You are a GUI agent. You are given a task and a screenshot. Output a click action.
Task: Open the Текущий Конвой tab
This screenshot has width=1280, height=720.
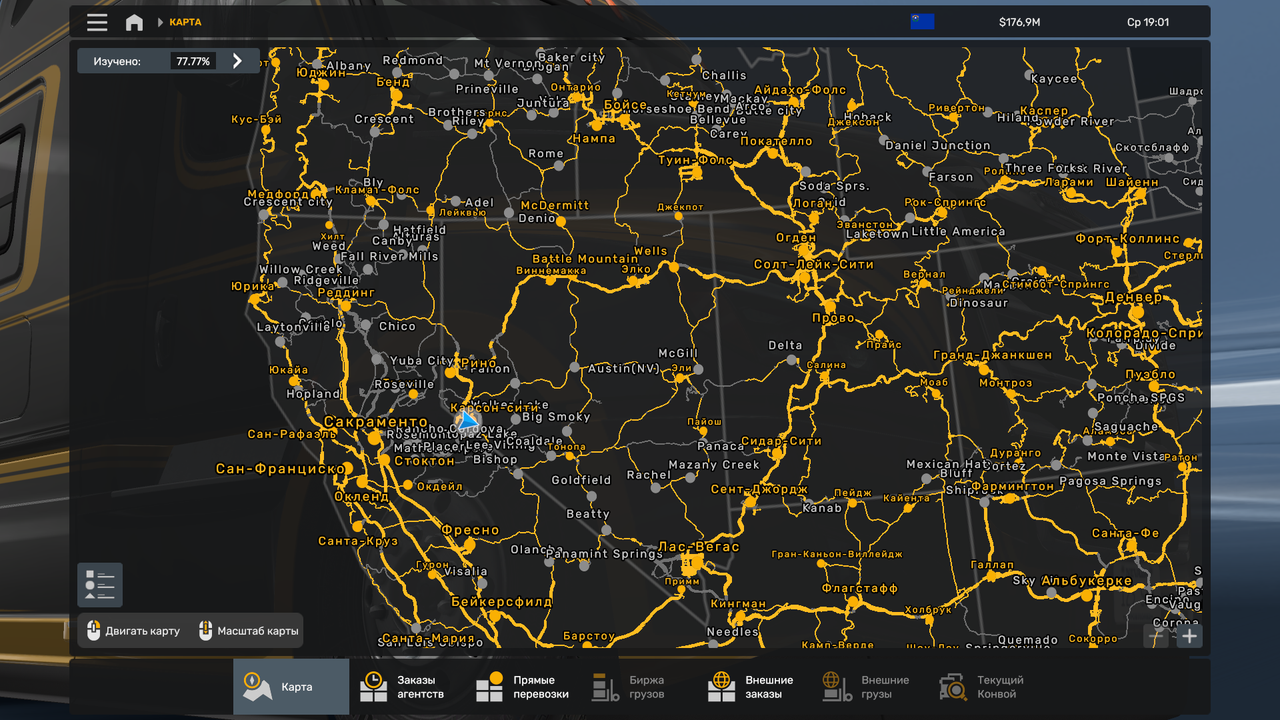tap(987, 687)
